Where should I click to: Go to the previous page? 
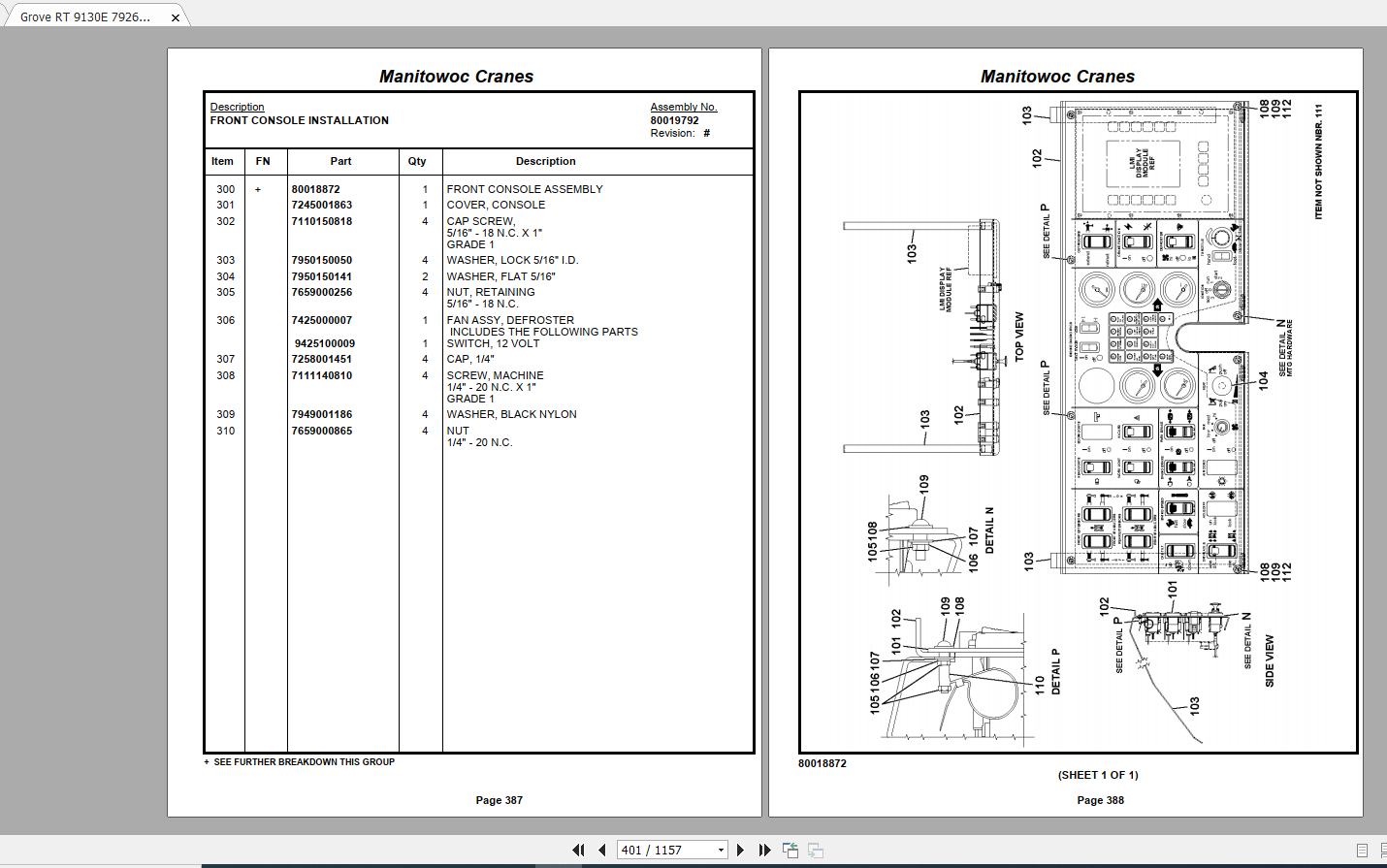coord(602,850)
